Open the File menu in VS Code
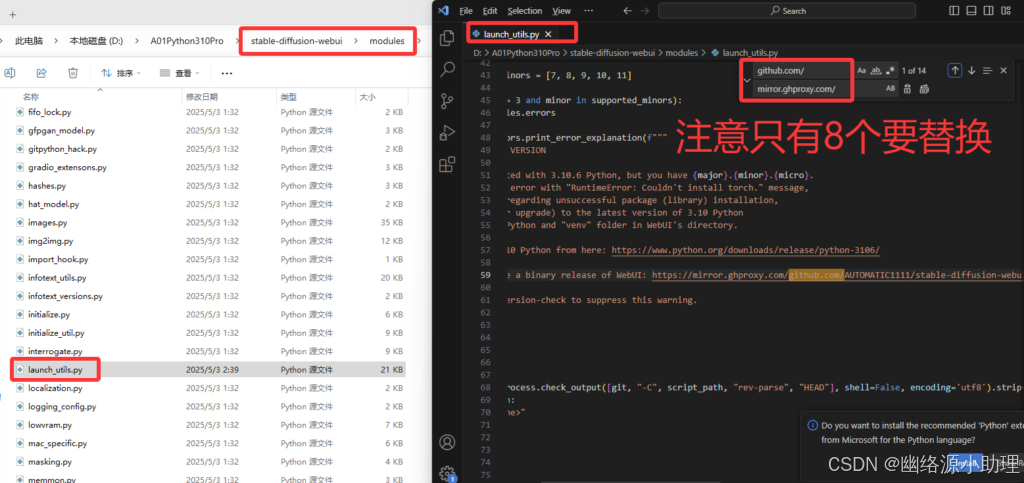The width and height of the screenshot is (1024, 483). (x=466, y=10)
